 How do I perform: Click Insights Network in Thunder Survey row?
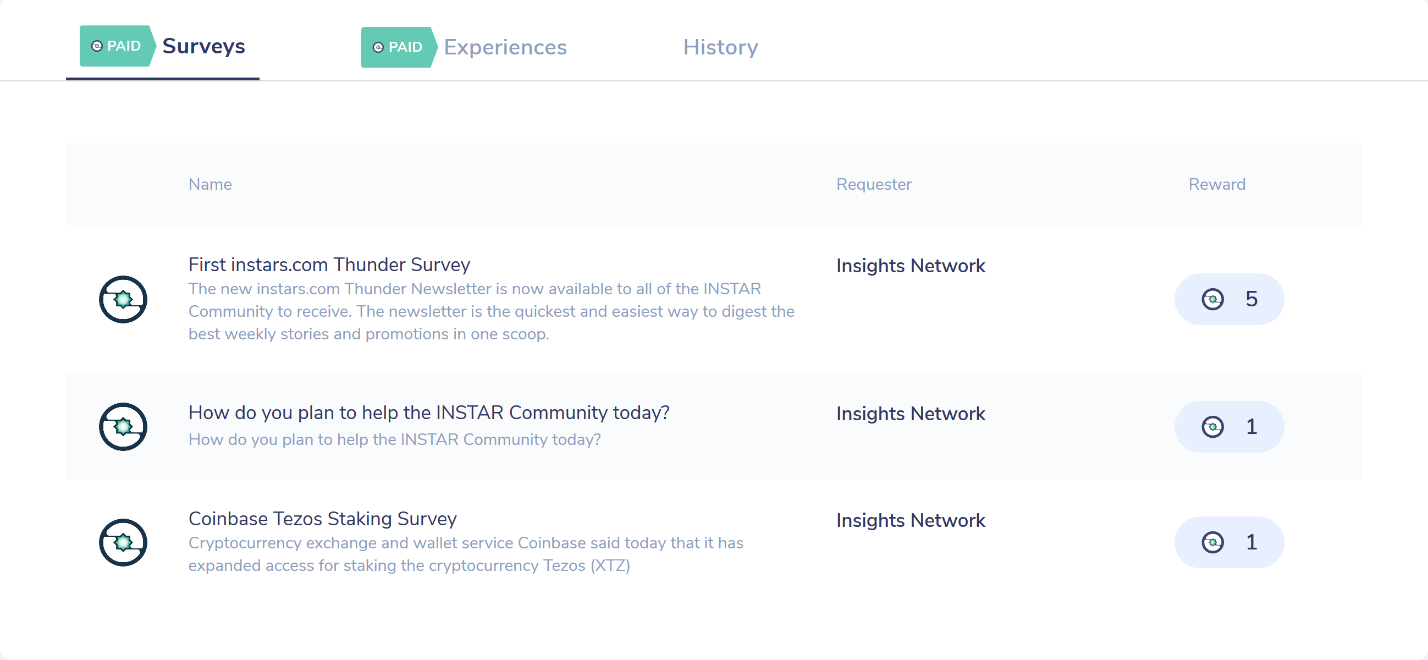[911, 266]
